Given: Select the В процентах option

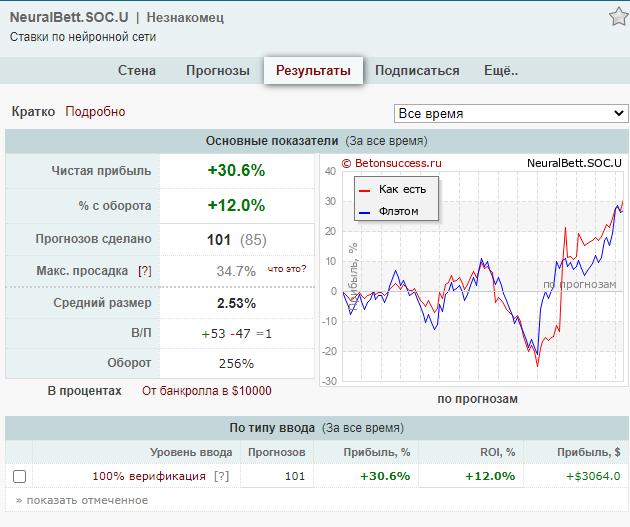Looking at the screenshot, I should tap(84, 391).
